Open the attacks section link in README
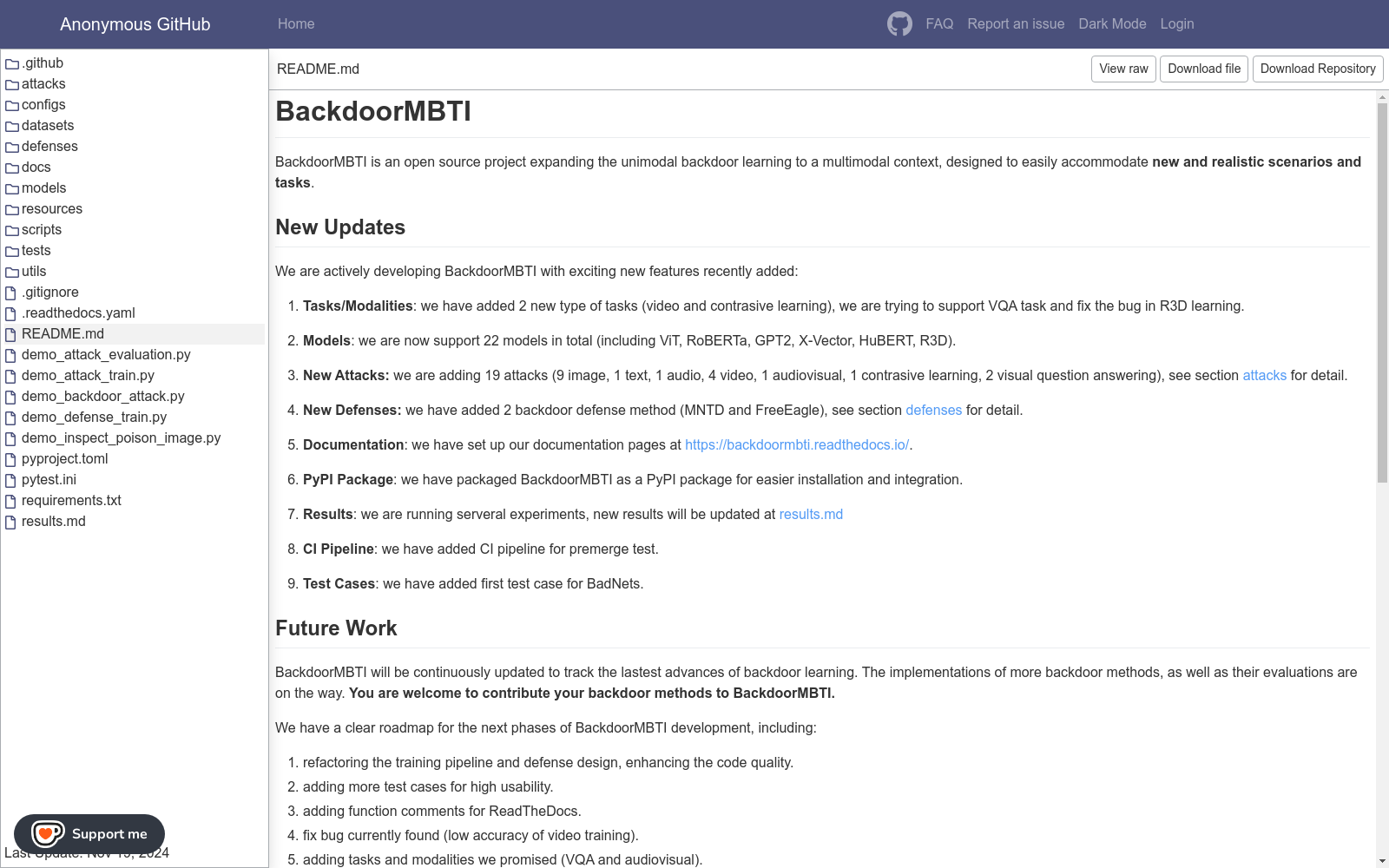Image resolution: width=1389 pixels, height=868 pixels. click(x=1264, y=375)
